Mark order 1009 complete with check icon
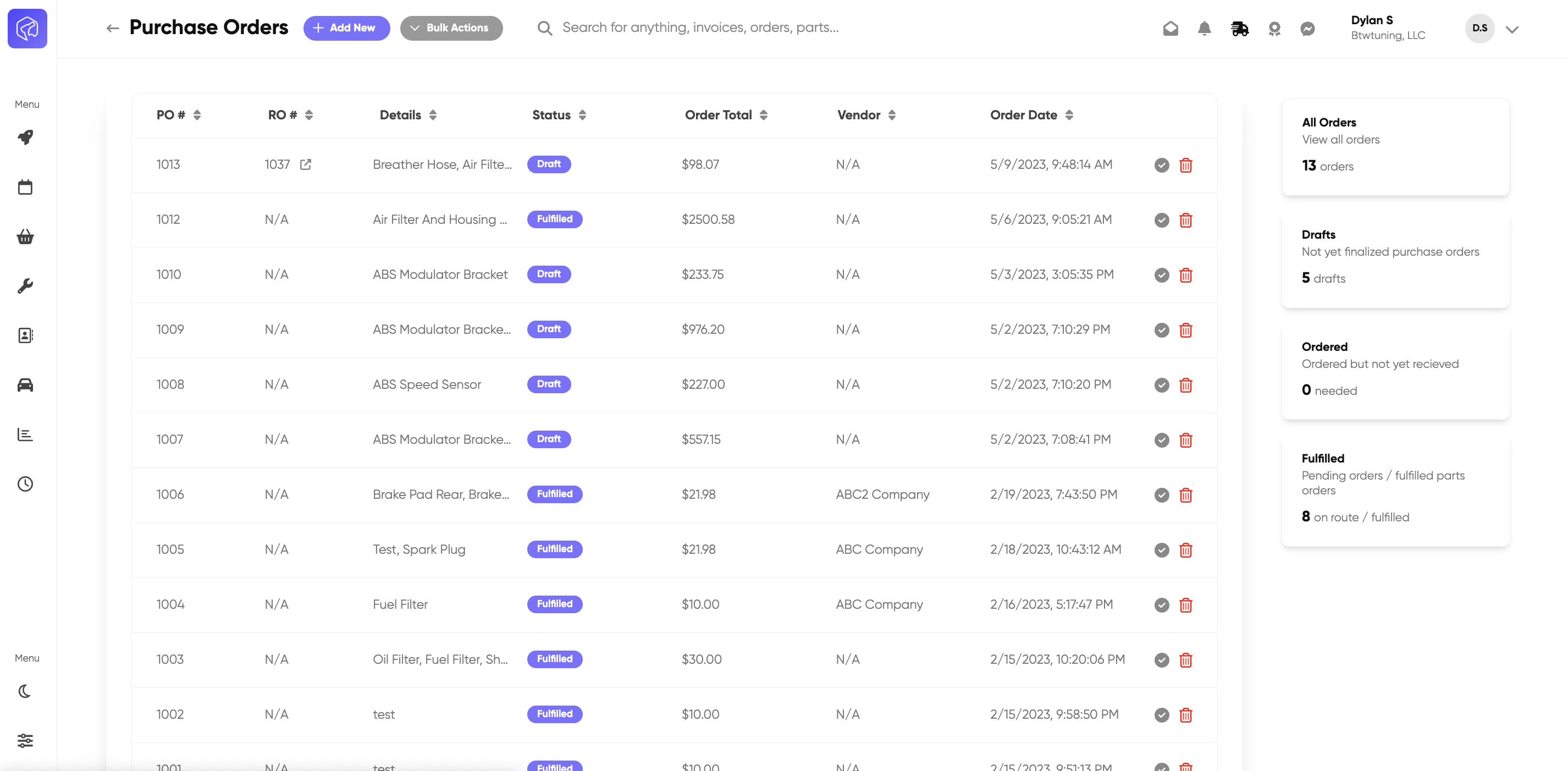 (x=1161, y=330)
